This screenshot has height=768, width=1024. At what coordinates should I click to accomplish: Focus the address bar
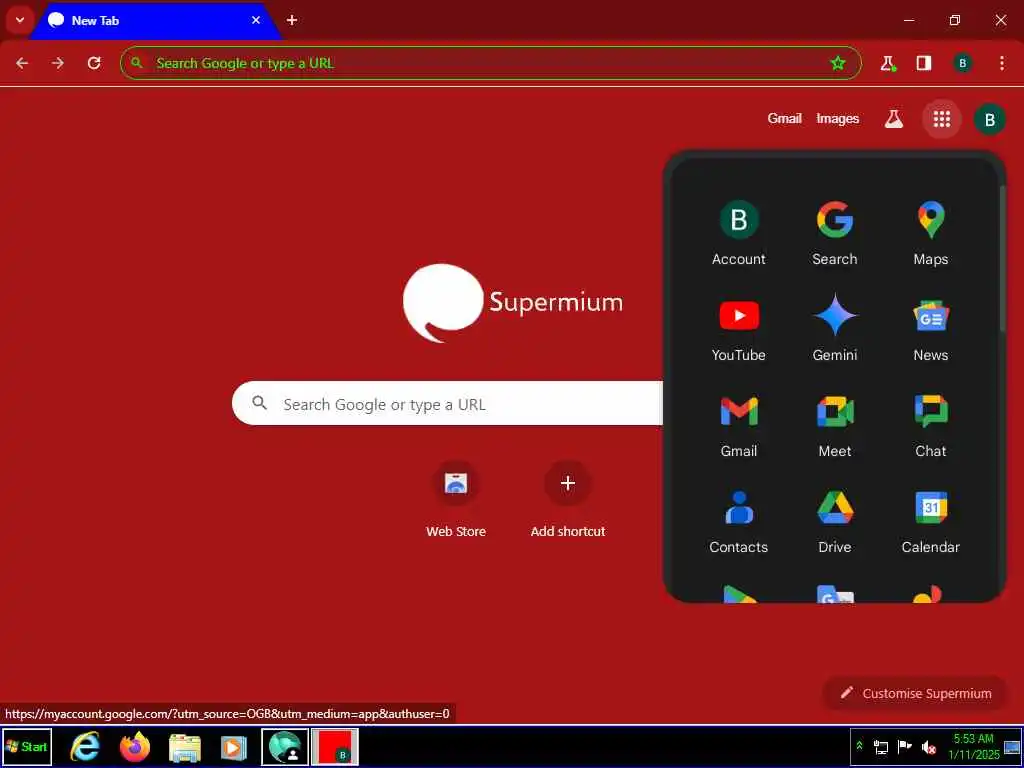(490, 63)
